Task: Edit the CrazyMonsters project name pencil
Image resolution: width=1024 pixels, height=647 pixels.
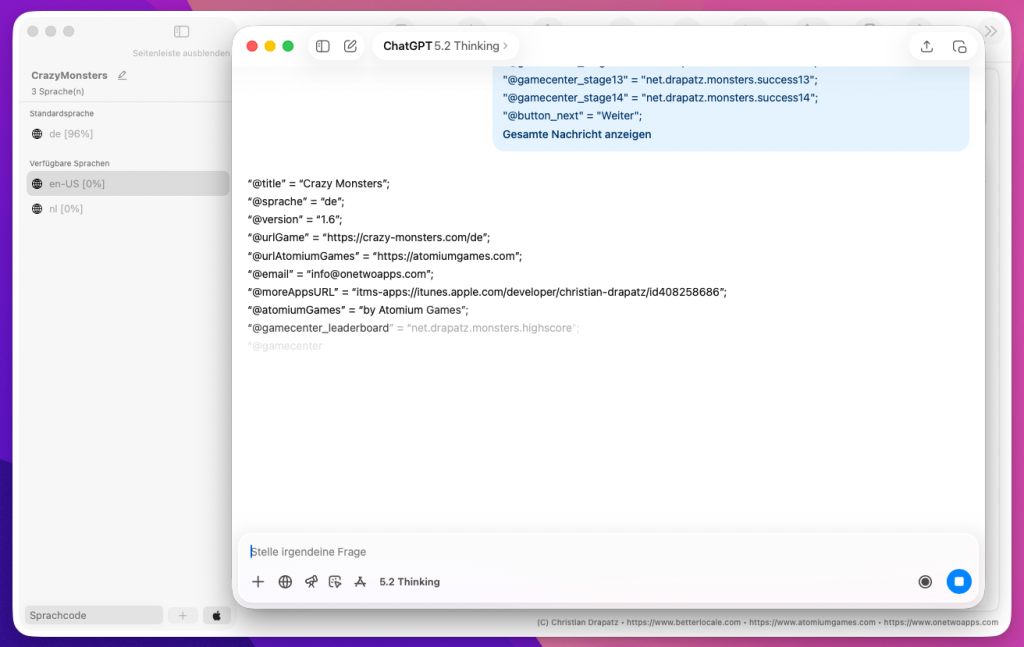Action: coord(122,75)
